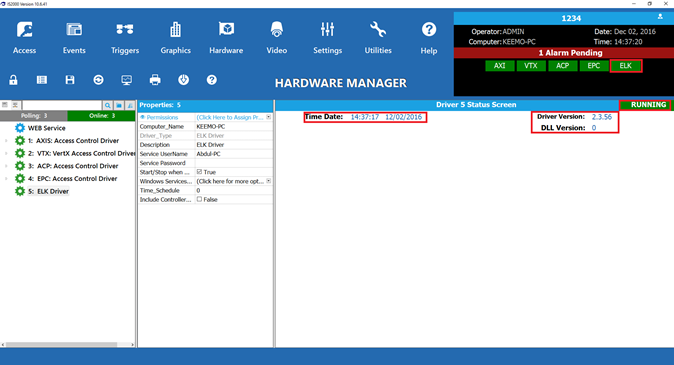Click the AXI driver status button

(499, 66)
